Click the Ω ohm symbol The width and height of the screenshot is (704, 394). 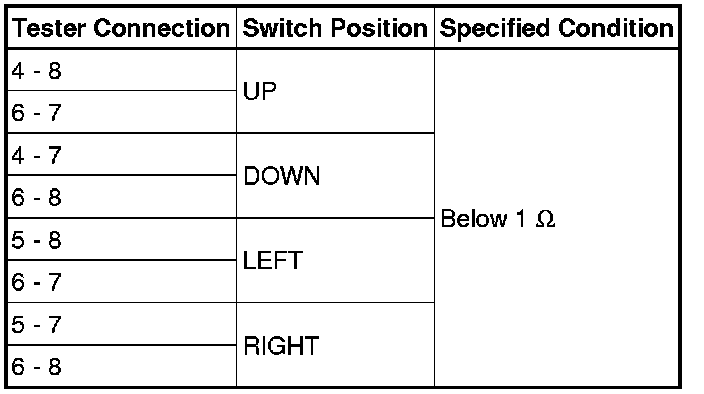pos(546,219)
